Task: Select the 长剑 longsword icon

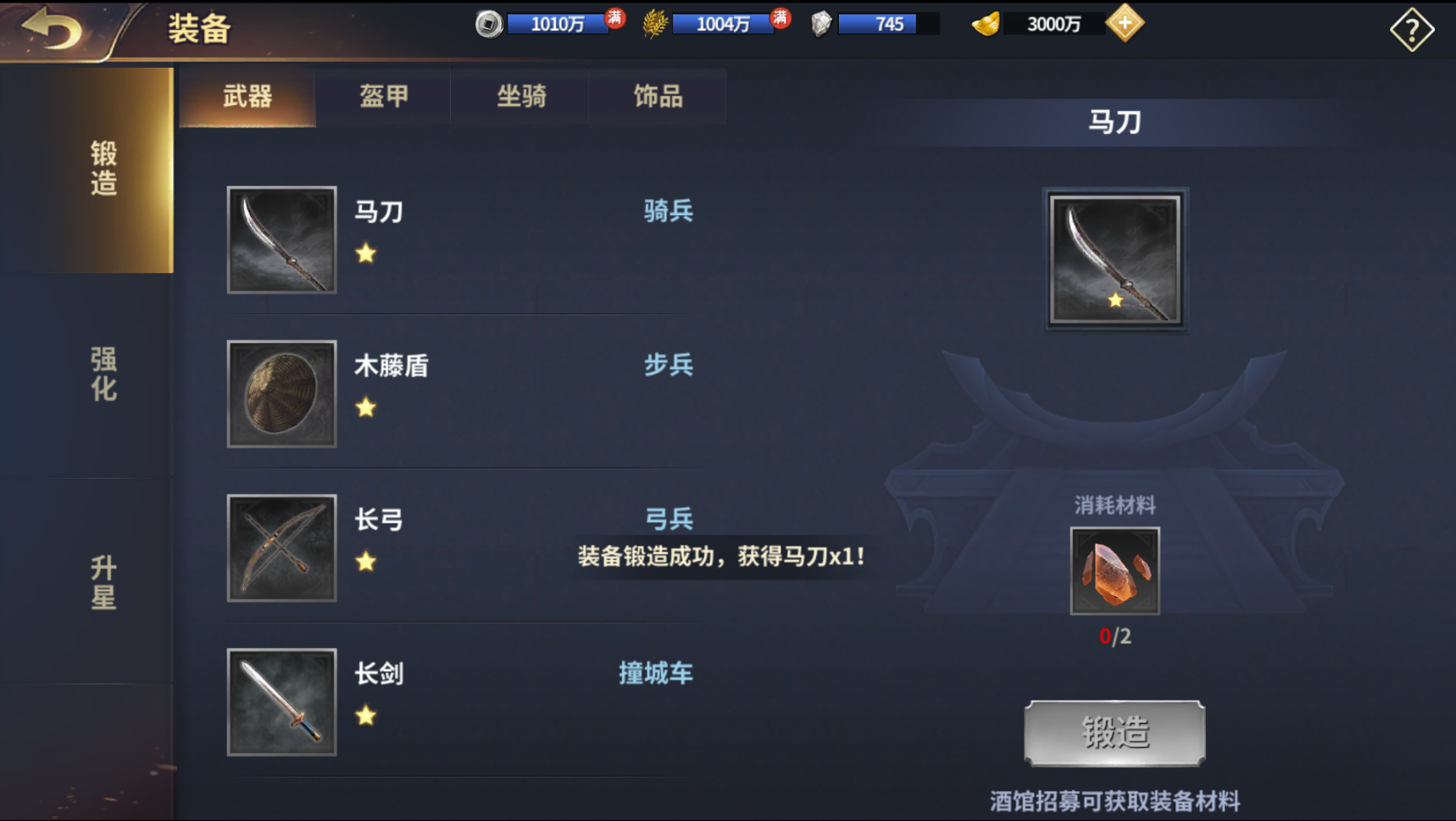Action: pos(281,702)
